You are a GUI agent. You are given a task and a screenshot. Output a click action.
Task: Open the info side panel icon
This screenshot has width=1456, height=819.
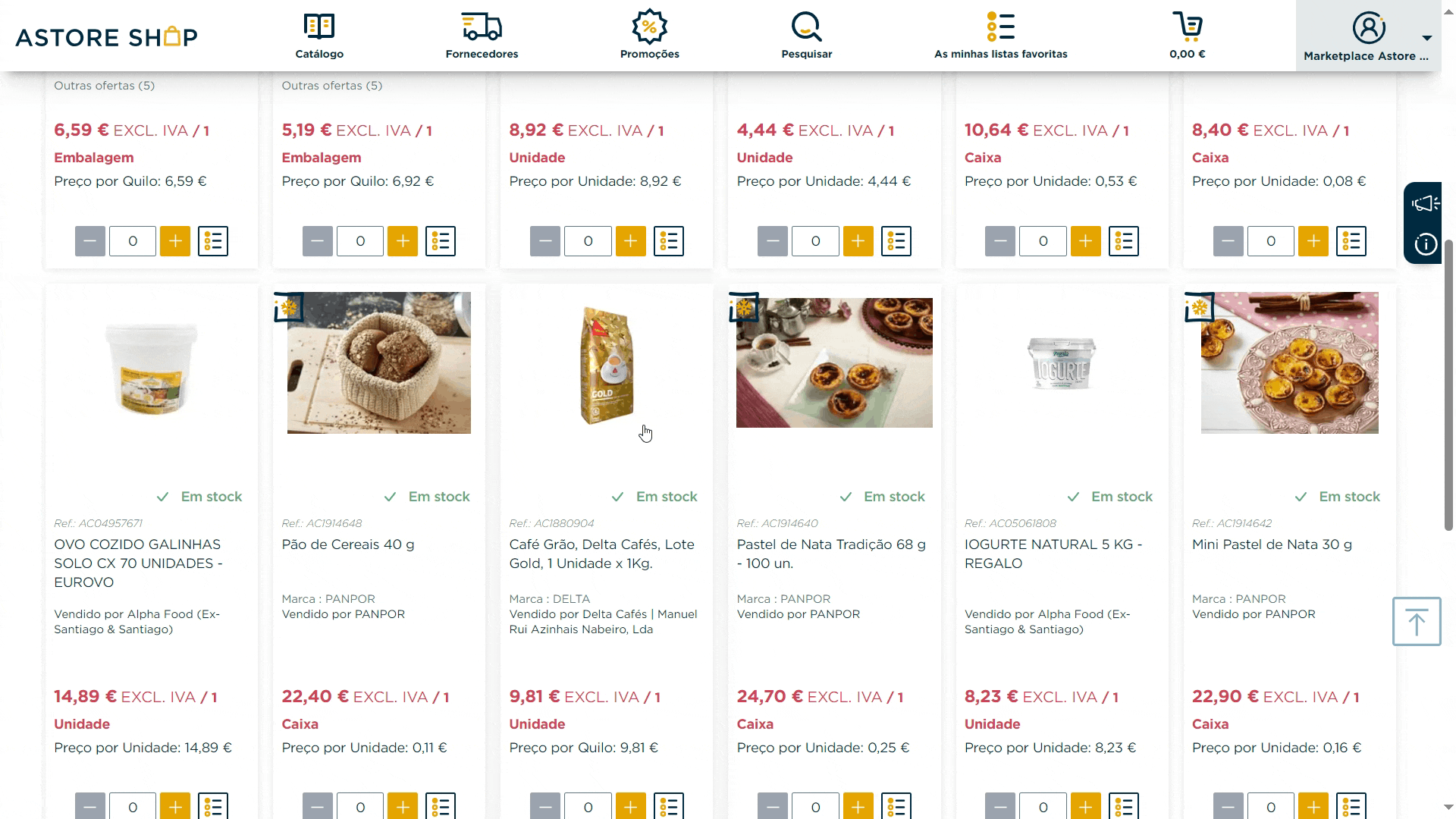[1425, 244]
